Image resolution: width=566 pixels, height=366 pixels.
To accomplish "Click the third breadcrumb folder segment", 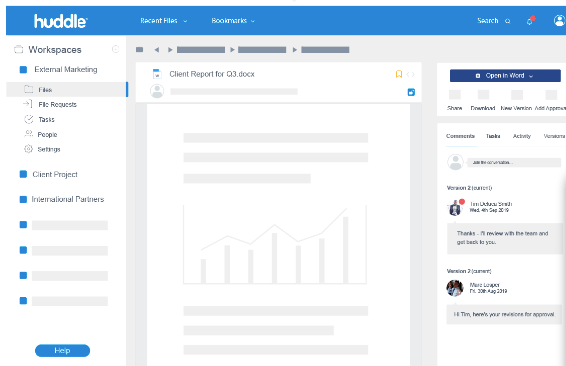I will [325, 50].
